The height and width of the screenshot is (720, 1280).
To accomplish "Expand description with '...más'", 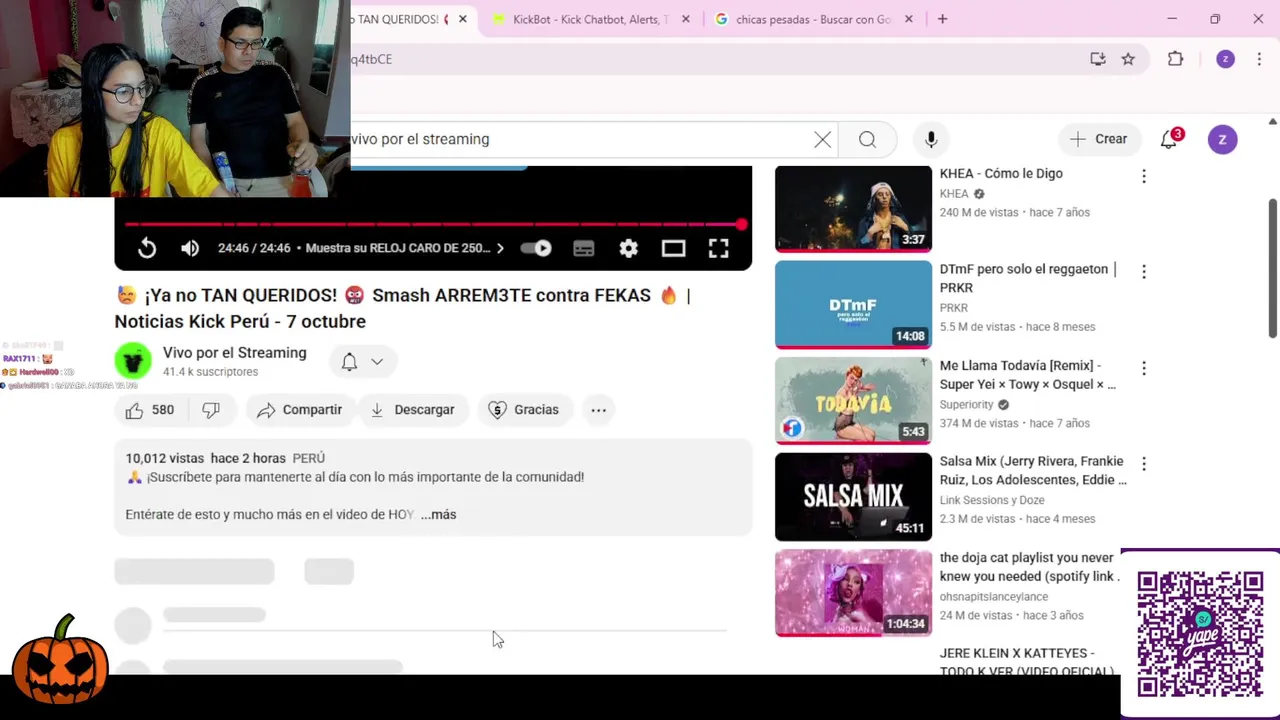I will (438, 514).
